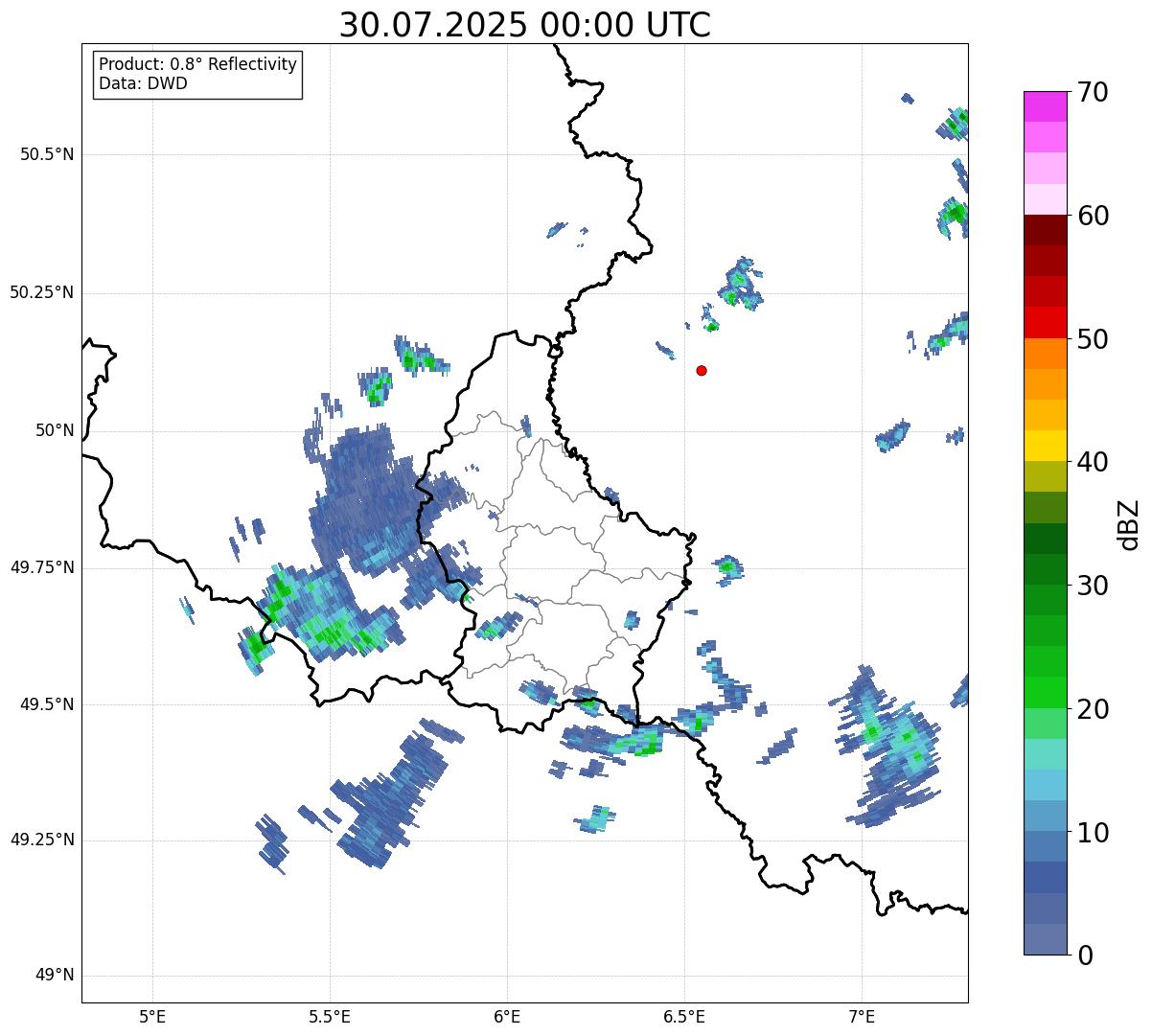This screenshot has width=1152, height=1036.
Task: Click the 60 colorbar tick label
Action: tap(1093, 216)
